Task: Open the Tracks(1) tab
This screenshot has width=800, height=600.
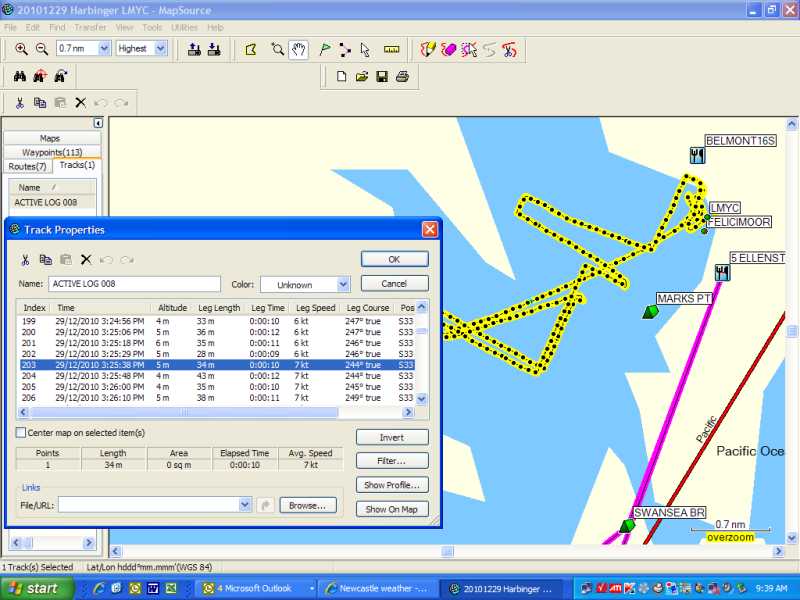Action: pos(78,165)
